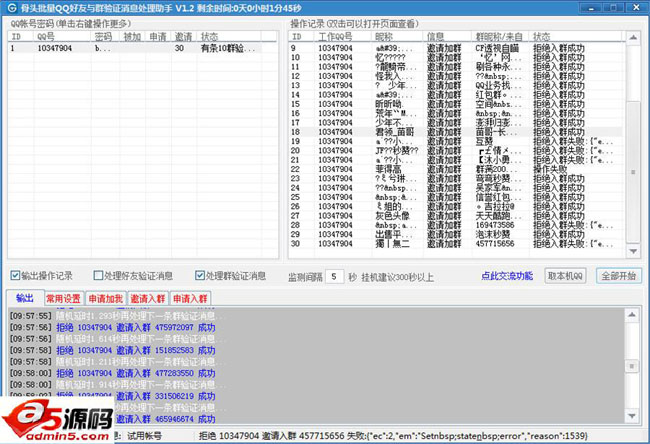The width and height of the screenshot is (650, 444).
Task: Open the 申请加我 tab
Action: 105,298
